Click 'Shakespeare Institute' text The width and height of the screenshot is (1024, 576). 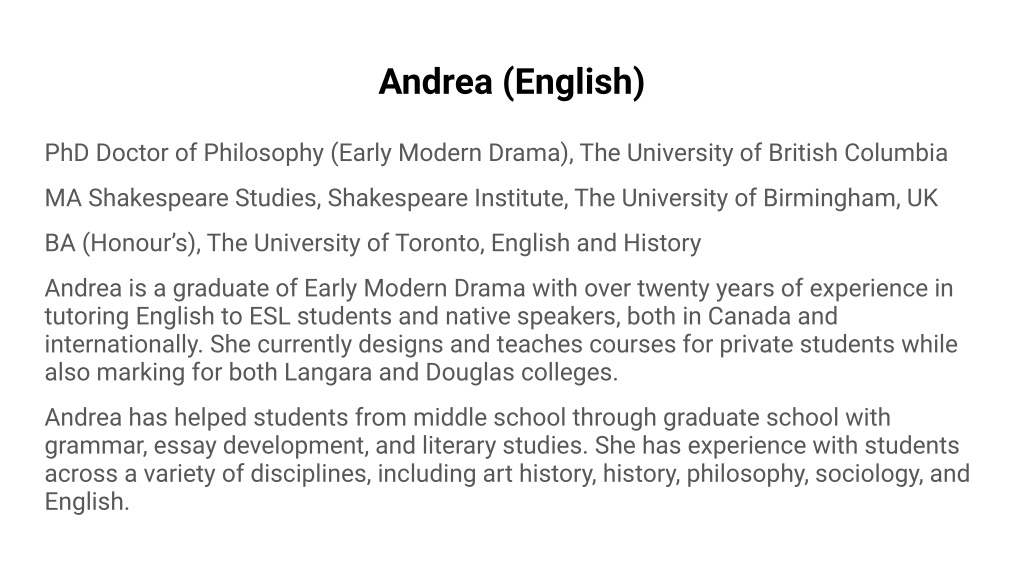pos(447,198)
